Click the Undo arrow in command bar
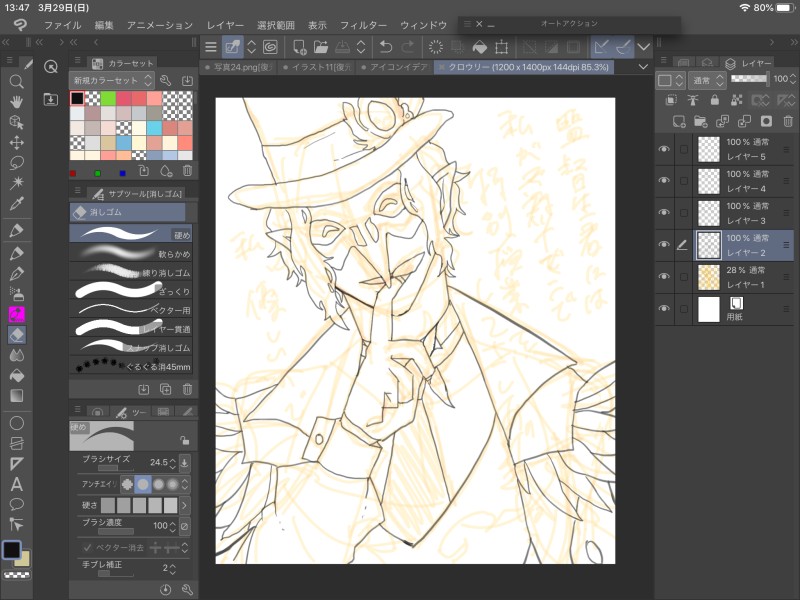This screenshot has height=600, width=800. point(386,47)
